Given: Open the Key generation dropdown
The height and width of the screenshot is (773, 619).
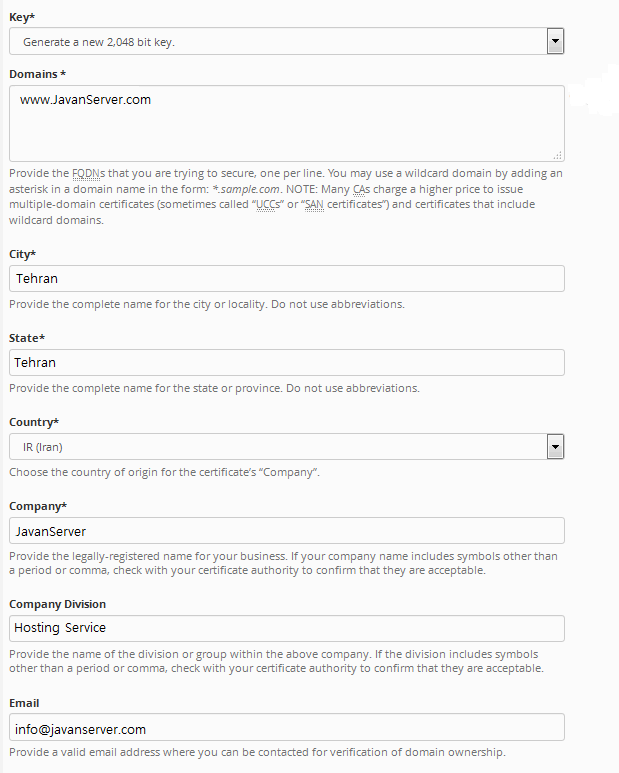Looking at the screenshot, I should pos(286,41).
